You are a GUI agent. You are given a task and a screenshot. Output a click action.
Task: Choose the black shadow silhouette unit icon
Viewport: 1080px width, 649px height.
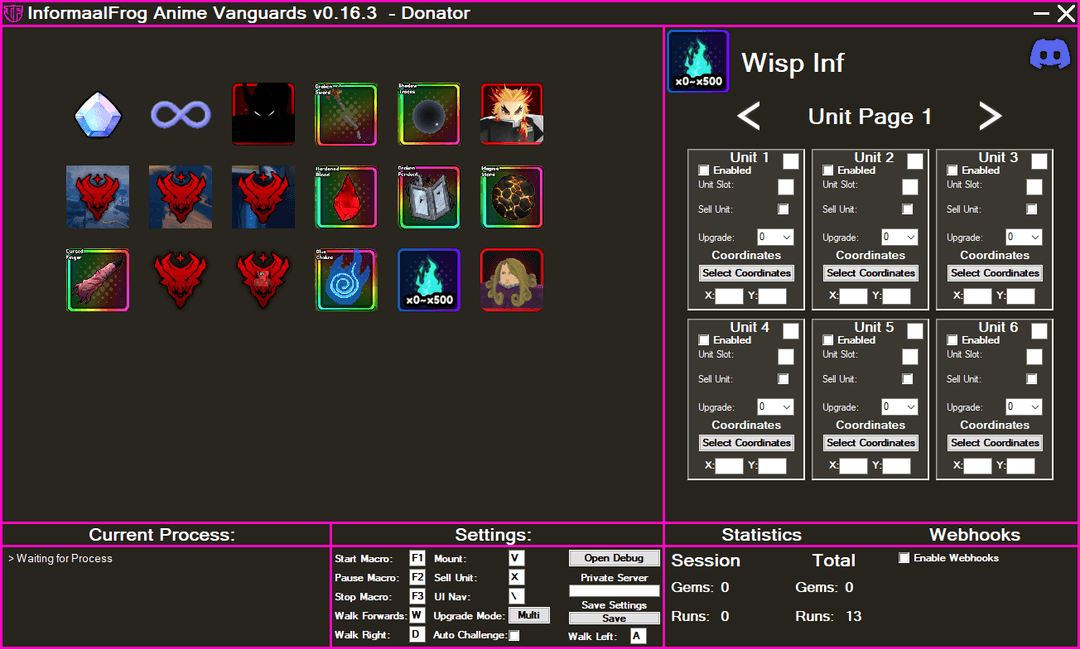click(x=263, y=114)
